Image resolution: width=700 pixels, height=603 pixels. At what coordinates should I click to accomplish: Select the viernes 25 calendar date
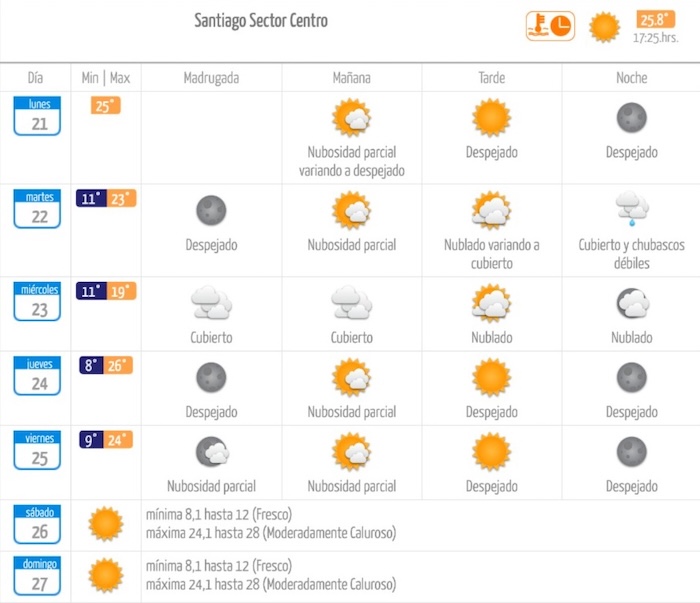tap(39, 450)
